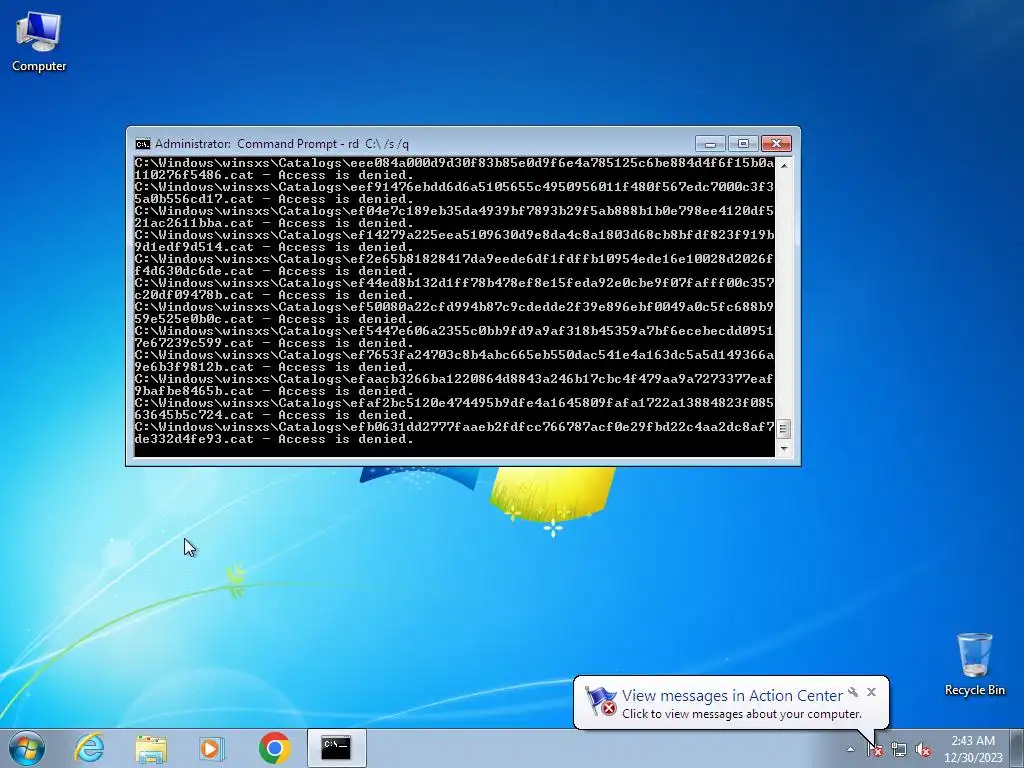Open the Computer desktop icon
Viewport: 1024px width, 768px height.
click(39, 42)
